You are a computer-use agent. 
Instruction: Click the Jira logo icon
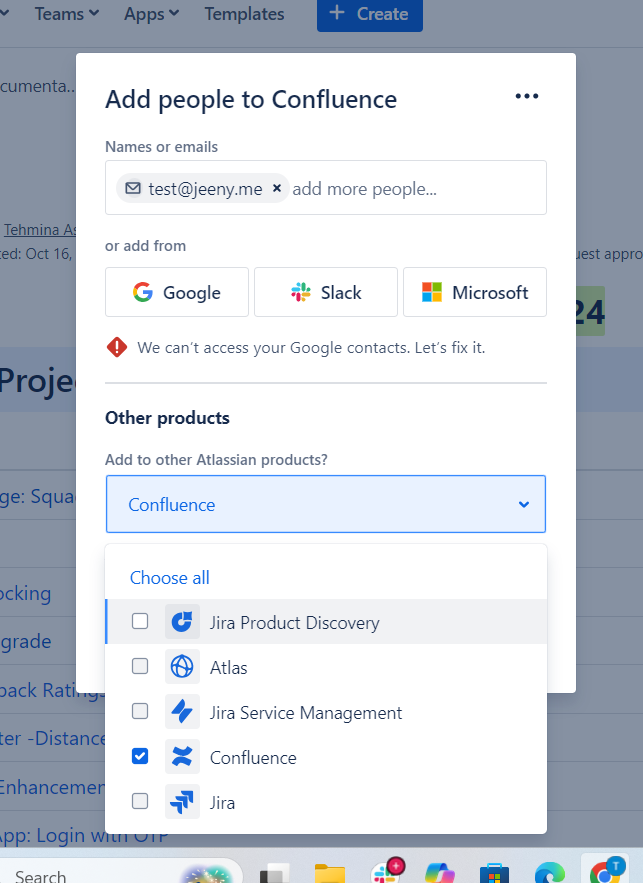click(182, 802)
